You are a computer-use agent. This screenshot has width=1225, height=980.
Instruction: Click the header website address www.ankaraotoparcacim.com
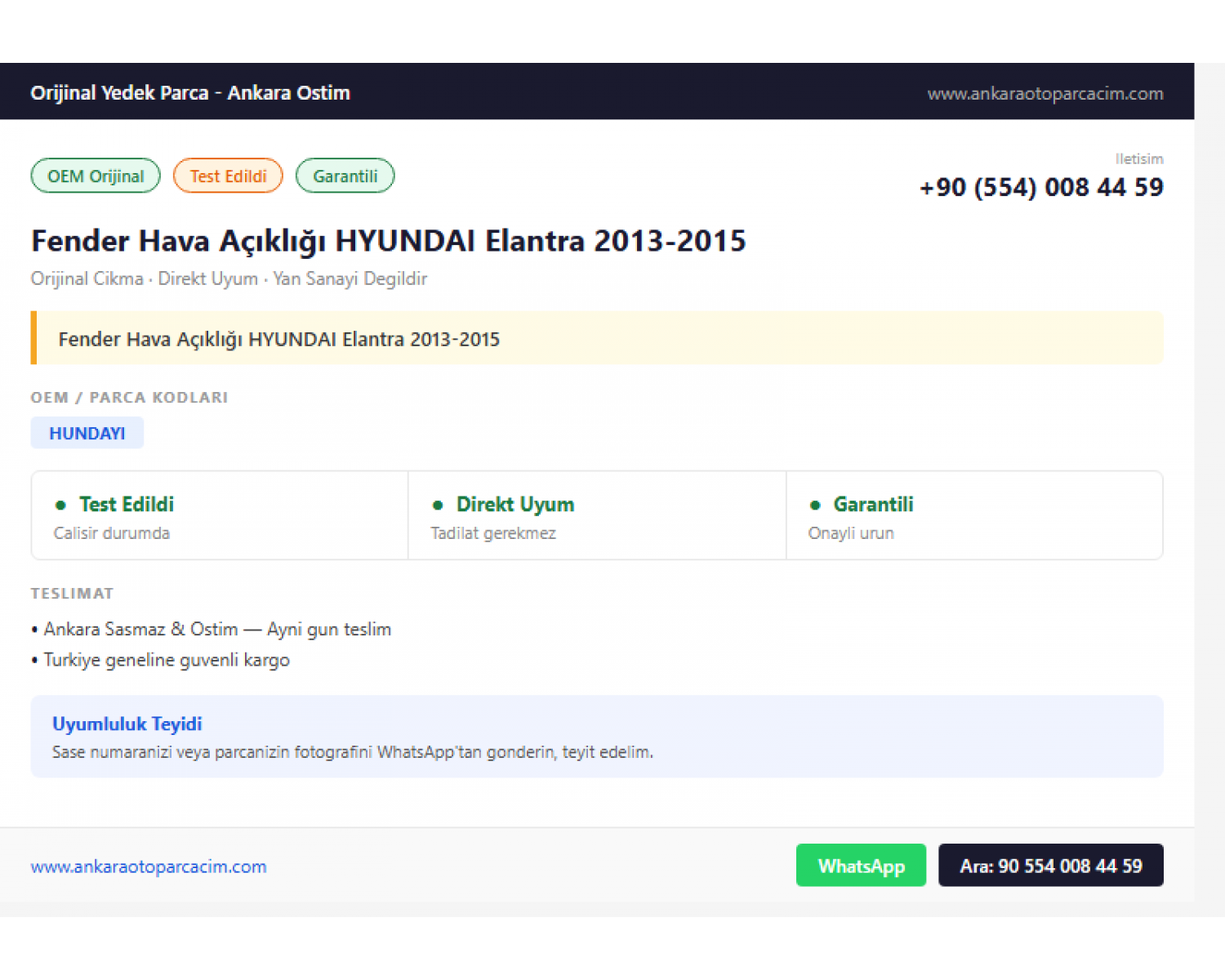1045,93
